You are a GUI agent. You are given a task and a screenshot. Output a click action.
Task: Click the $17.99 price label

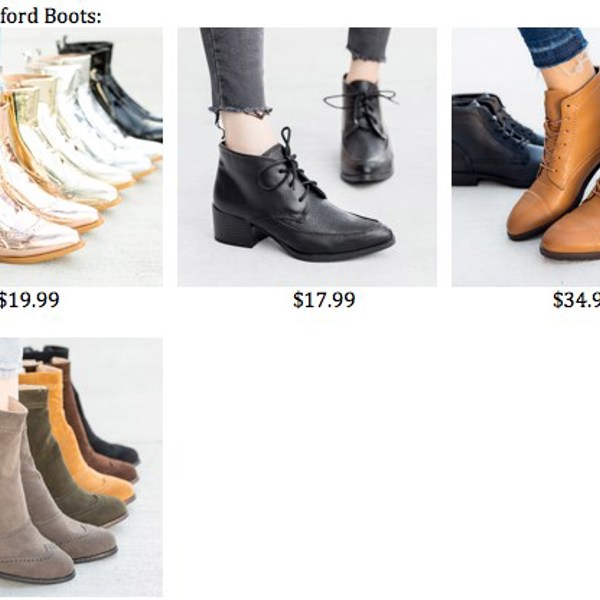click(324, 300)
